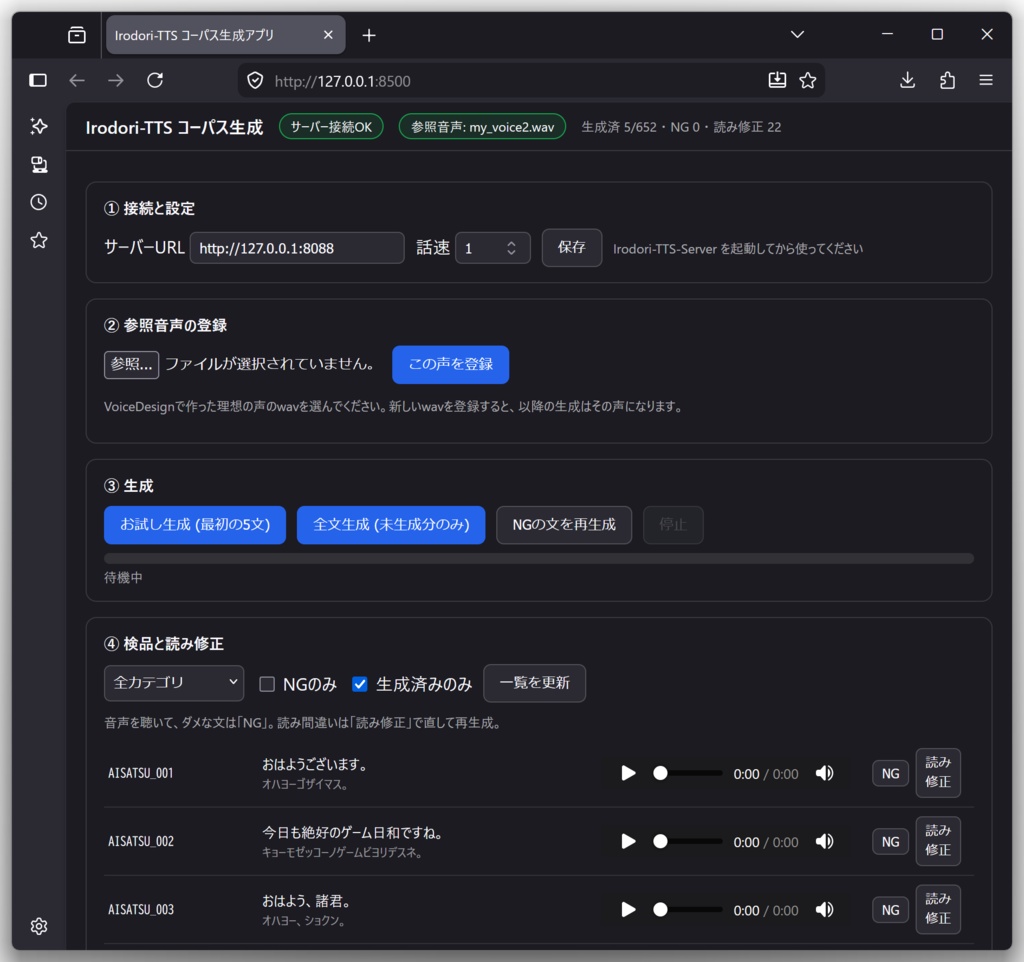Click the 生成済 5/652 status text
The width and height of the screenshot is (1024, 962).
pos(618,127)
